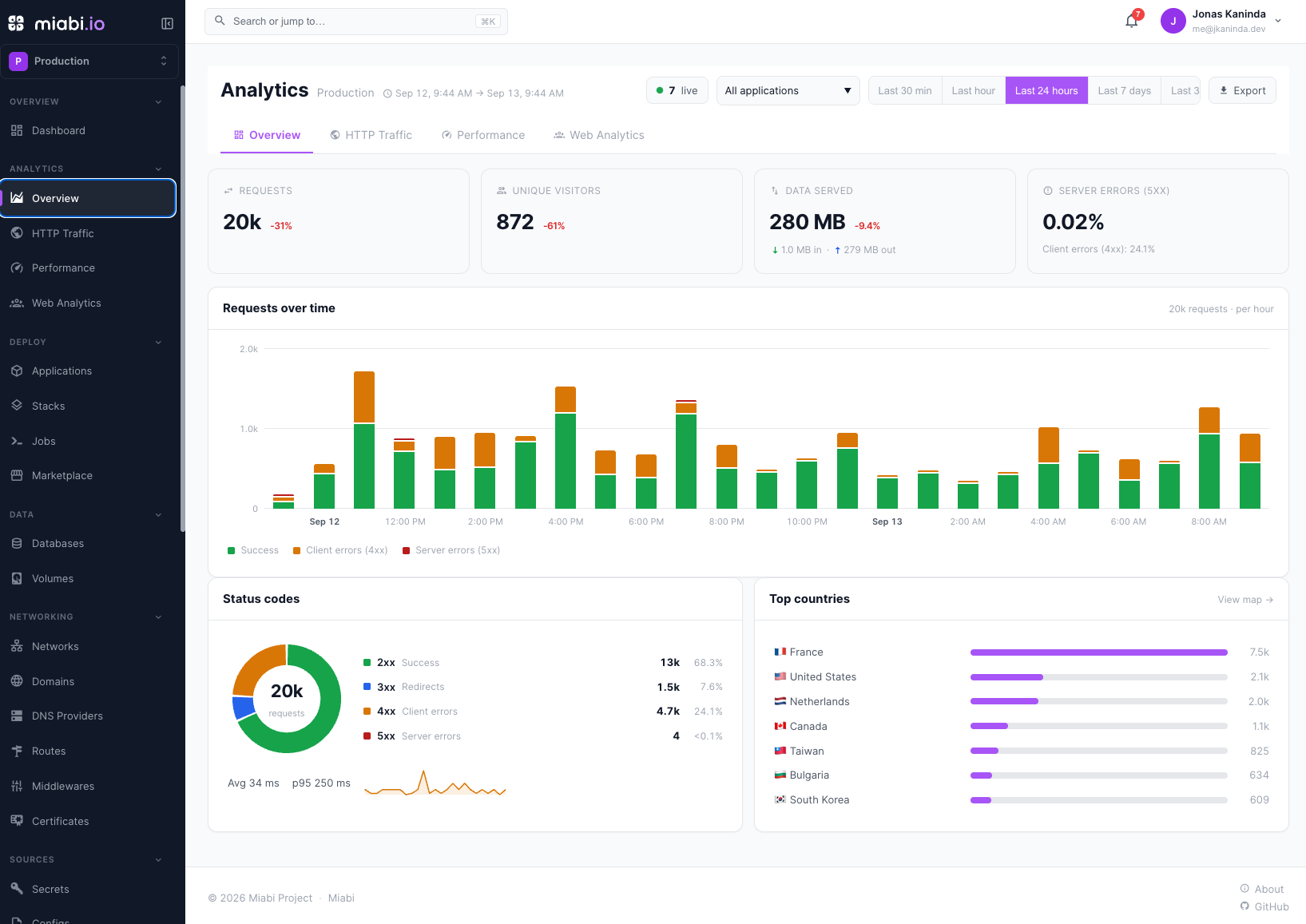Image resolution: width=1306 pixels, height=924 pixels.
Task: Open Networks in the sidebar
Action: point(88,646)
